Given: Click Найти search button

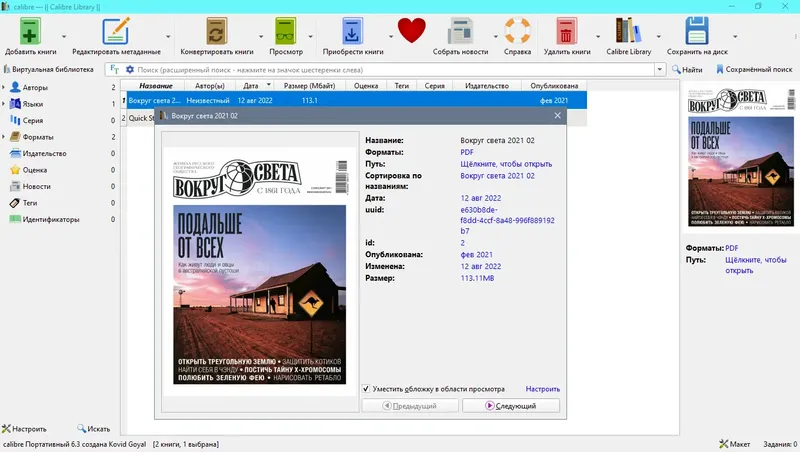Looking at the screenshot, I should tap(687, 69).
